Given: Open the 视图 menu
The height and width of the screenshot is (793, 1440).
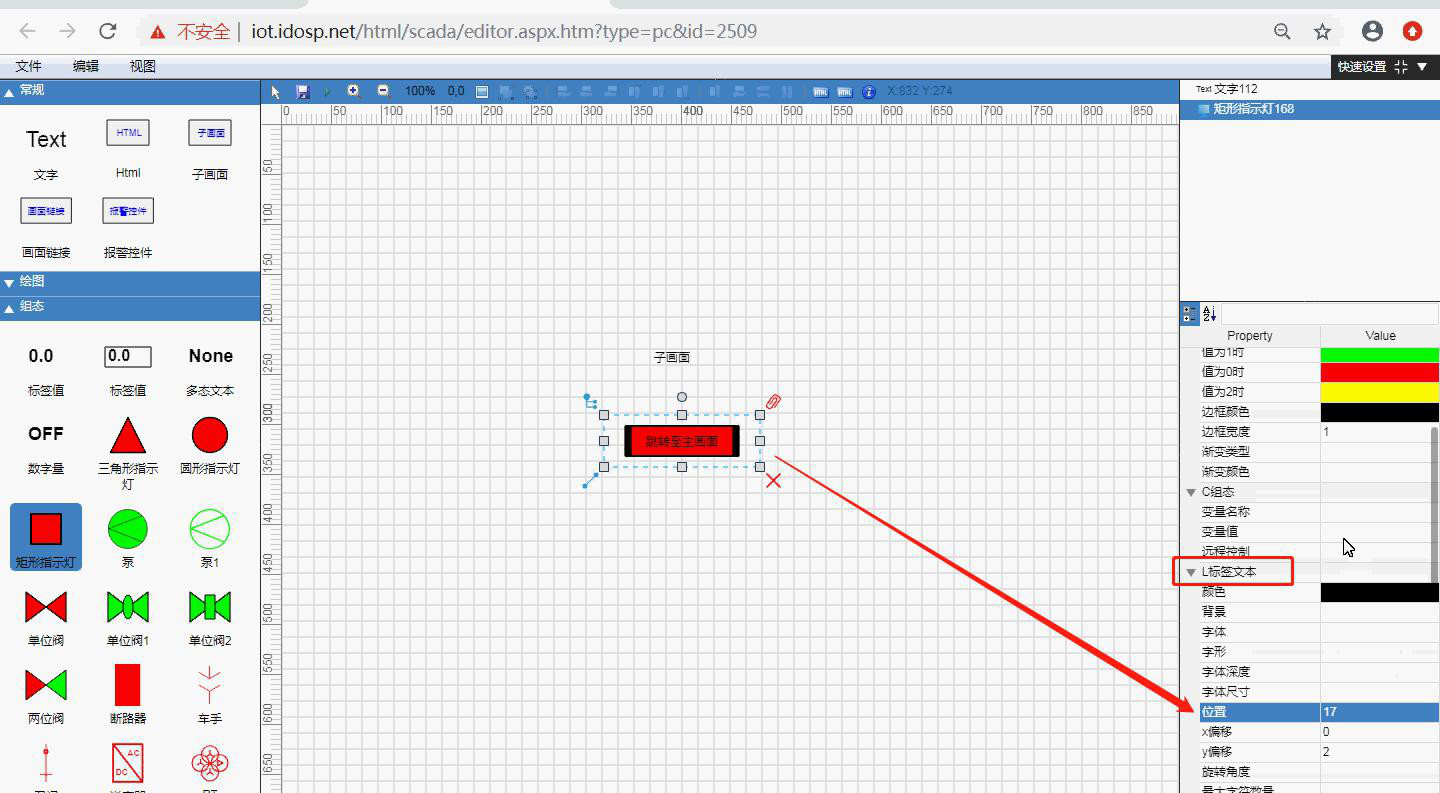Looking at the screenshot, I should pyautogui.click(x=143, y=66).
